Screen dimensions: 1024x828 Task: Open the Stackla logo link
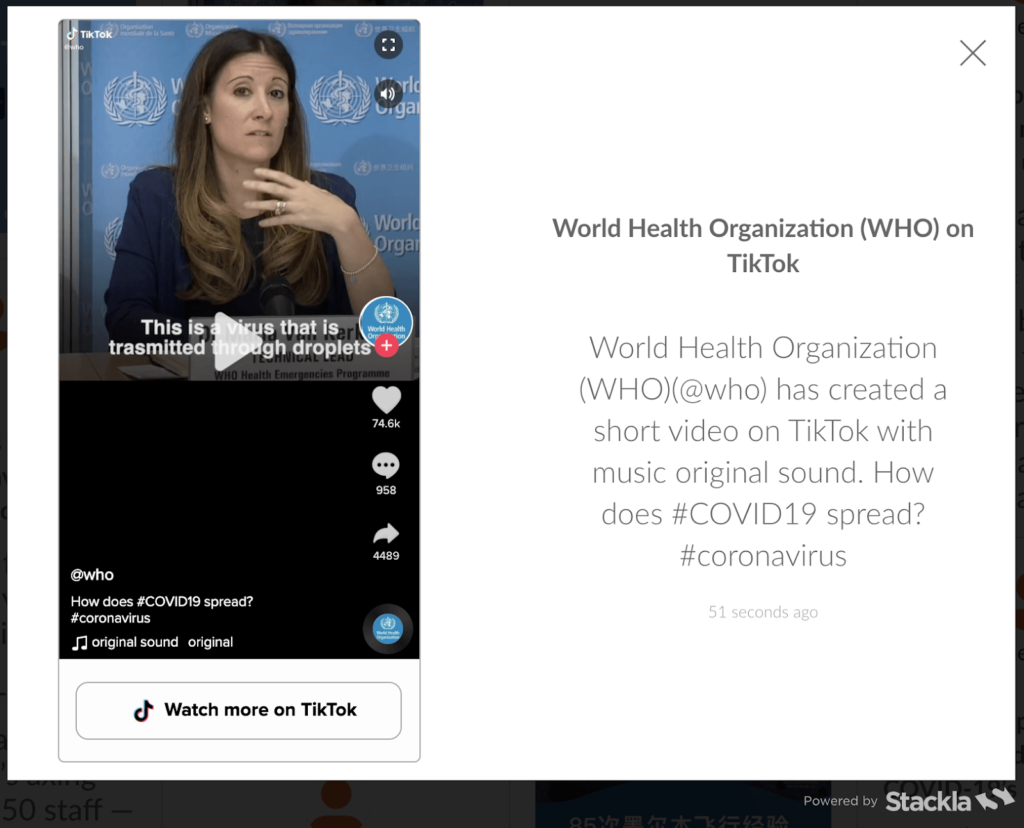[950, 801]
